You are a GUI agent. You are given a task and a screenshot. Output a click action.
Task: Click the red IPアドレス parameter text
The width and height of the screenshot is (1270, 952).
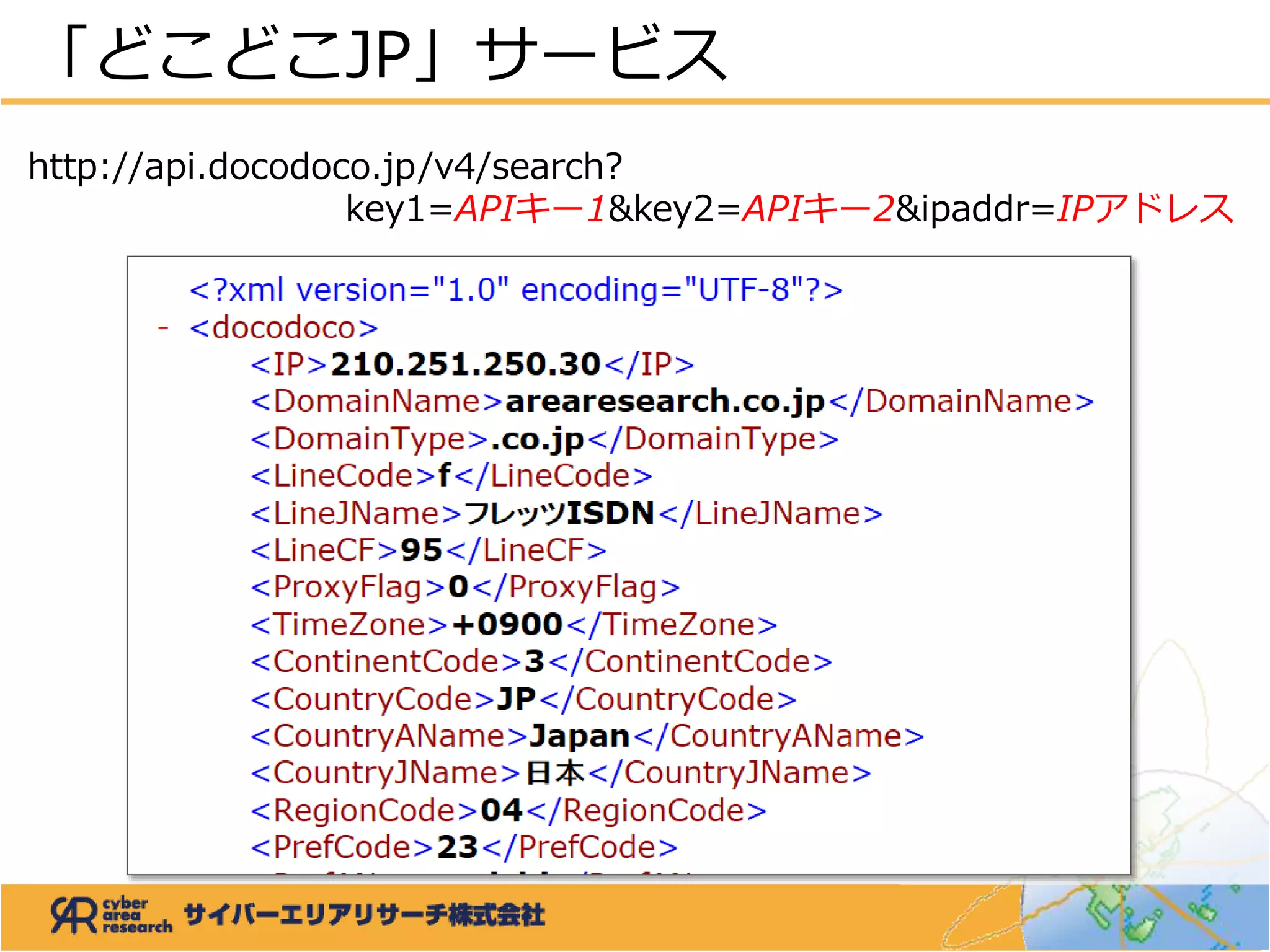pos(1145,208)
